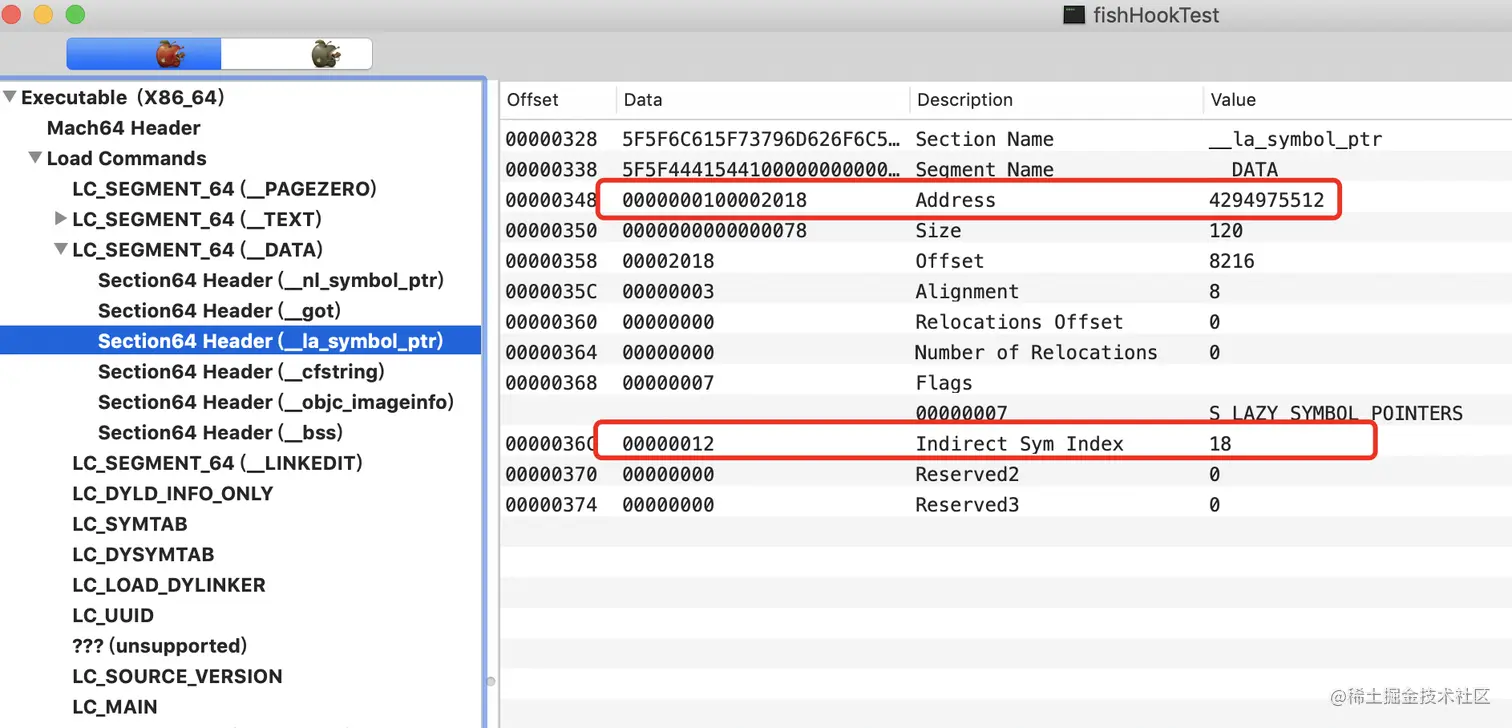The image size is (1512, 728).
Task: Click the Relocations Offset cell
Action: [1019, 322]
